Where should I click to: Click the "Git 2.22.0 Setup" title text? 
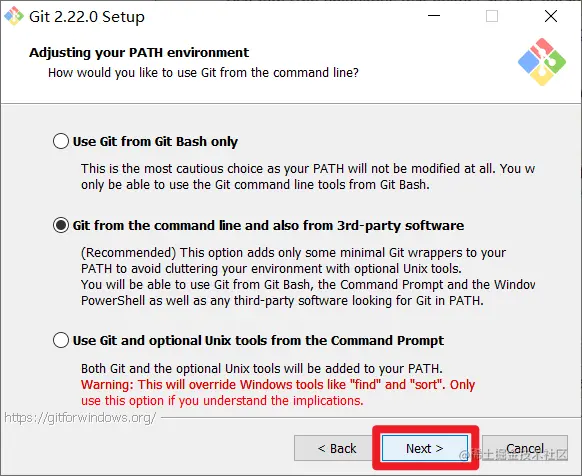[86, 17]
